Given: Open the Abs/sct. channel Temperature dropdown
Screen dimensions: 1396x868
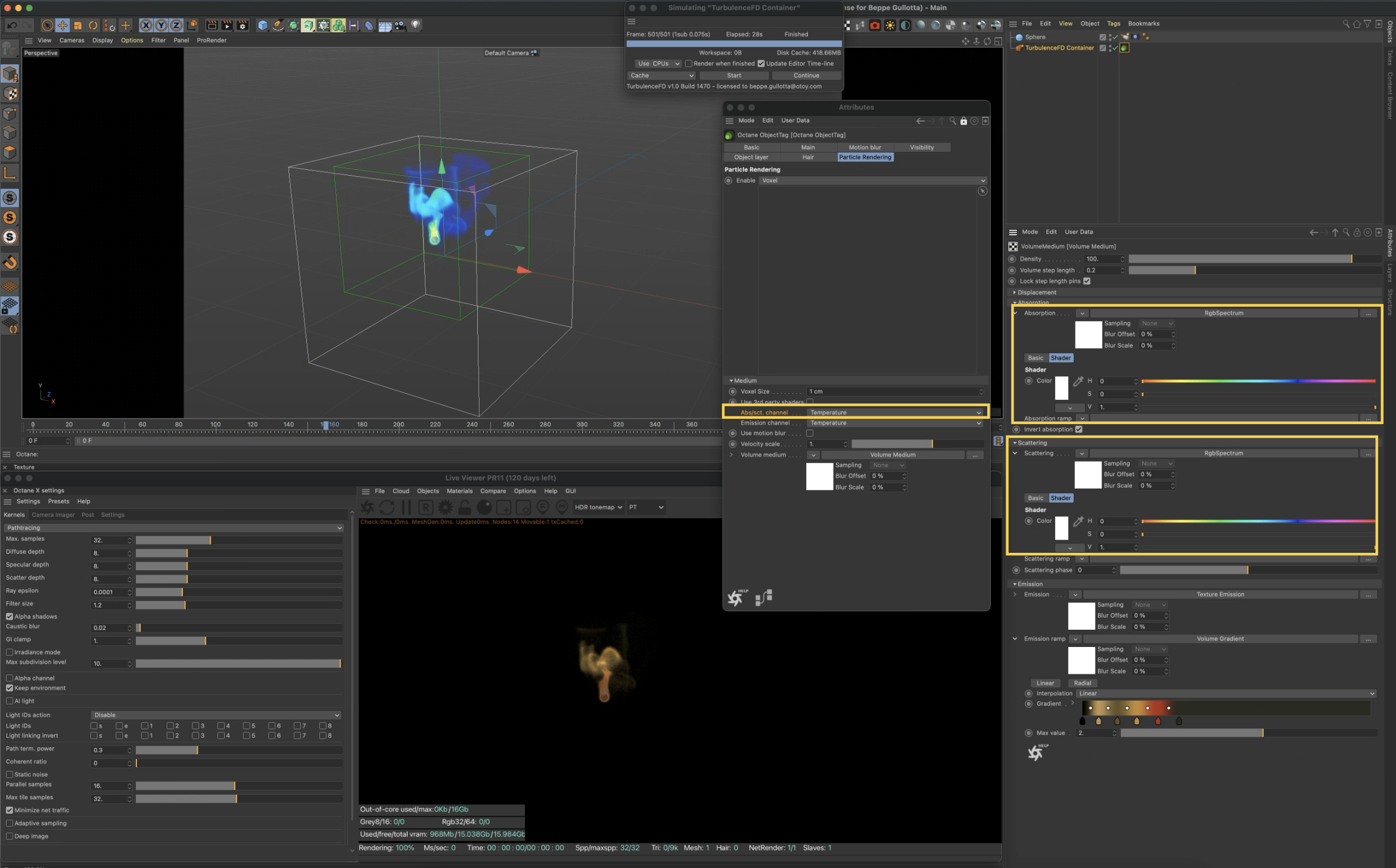Looking at the screenshot, I should (896, 412).
